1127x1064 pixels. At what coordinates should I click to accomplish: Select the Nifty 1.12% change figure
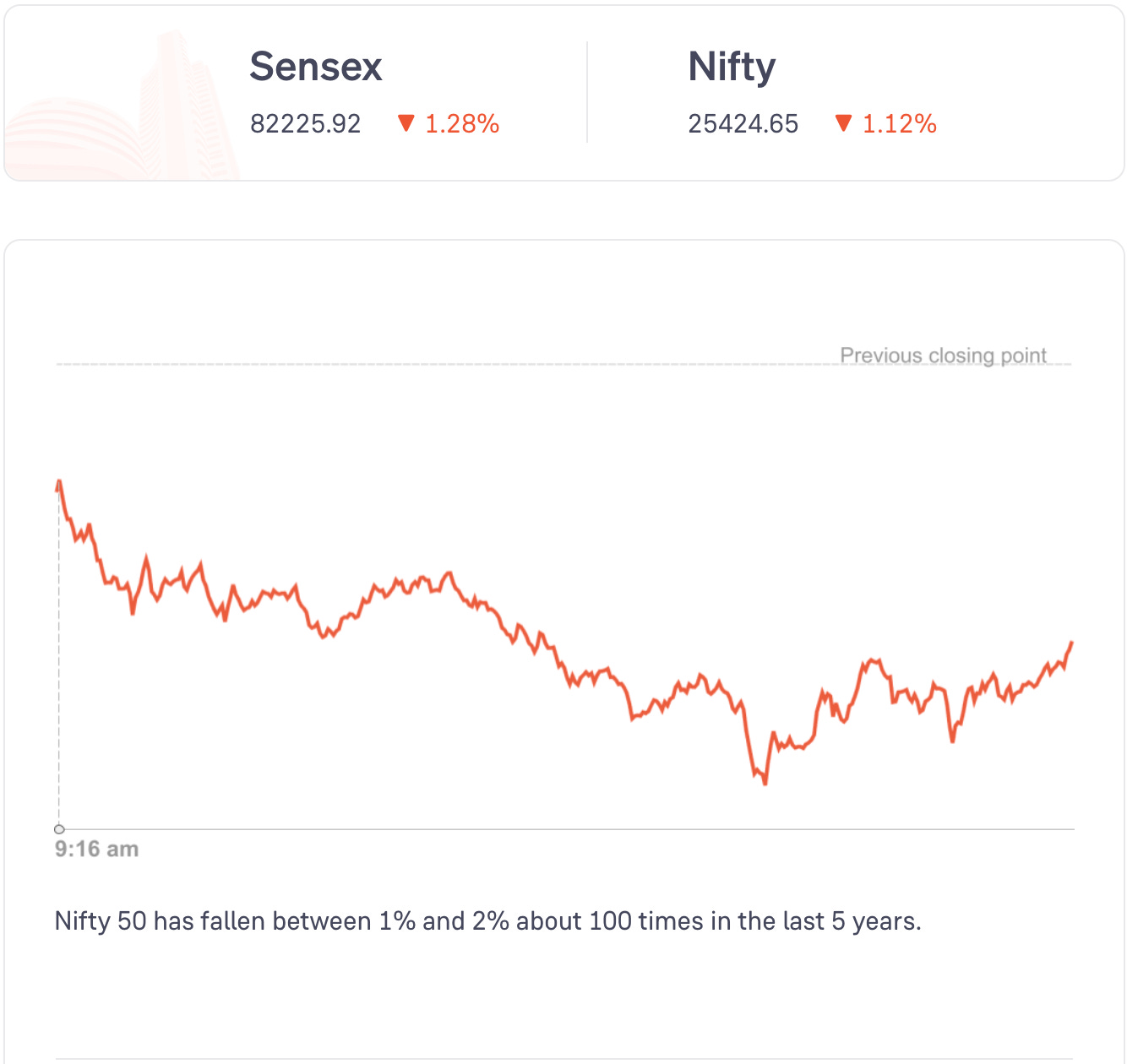click(900, 124)
